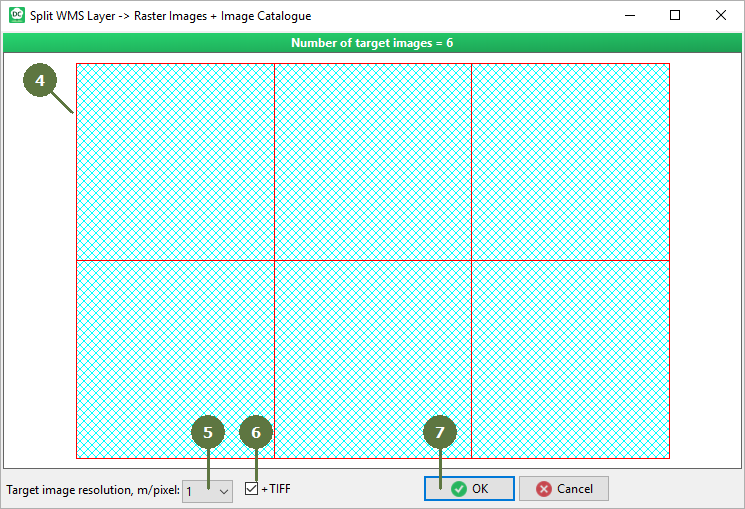Toggle the +TIFF checkbox
The image size is (745, 509).
[252, 489]
